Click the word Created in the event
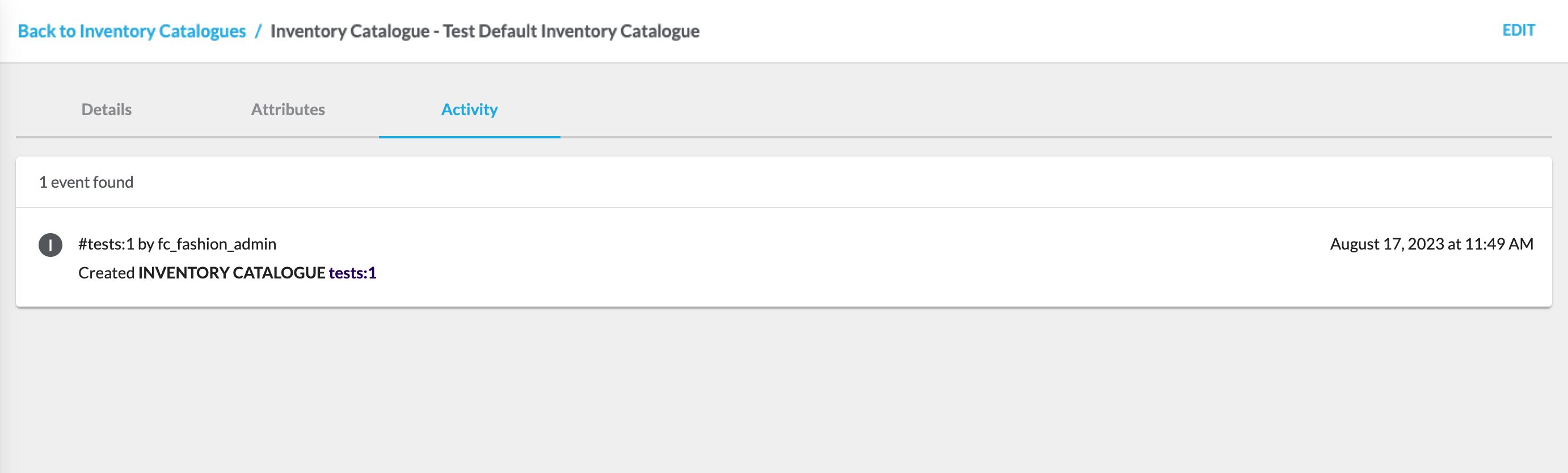The width and height of the screenshot is (1568, 473). 107,273
